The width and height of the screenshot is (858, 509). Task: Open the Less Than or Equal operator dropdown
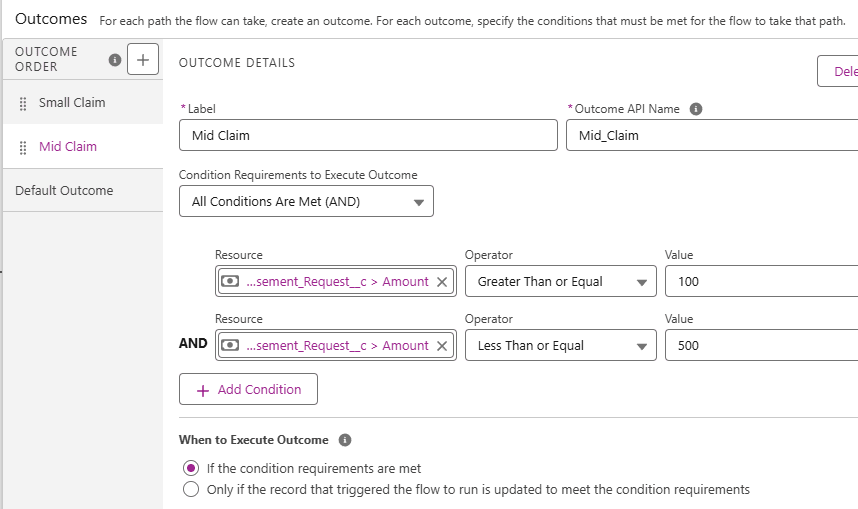[x=560, y=346]
